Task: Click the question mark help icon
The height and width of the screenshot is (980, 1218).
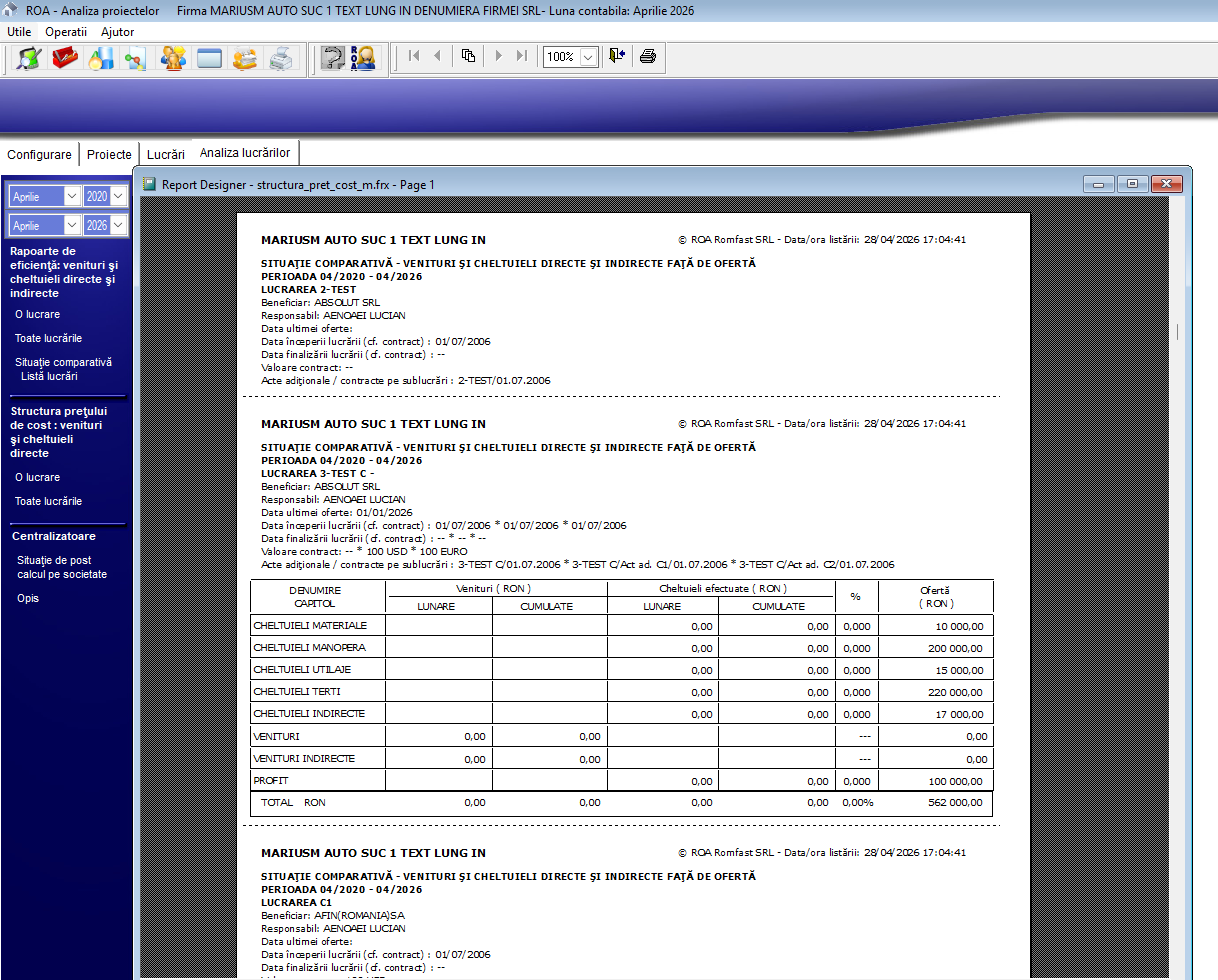Action: pyautogui.click(x=333, y=57)
